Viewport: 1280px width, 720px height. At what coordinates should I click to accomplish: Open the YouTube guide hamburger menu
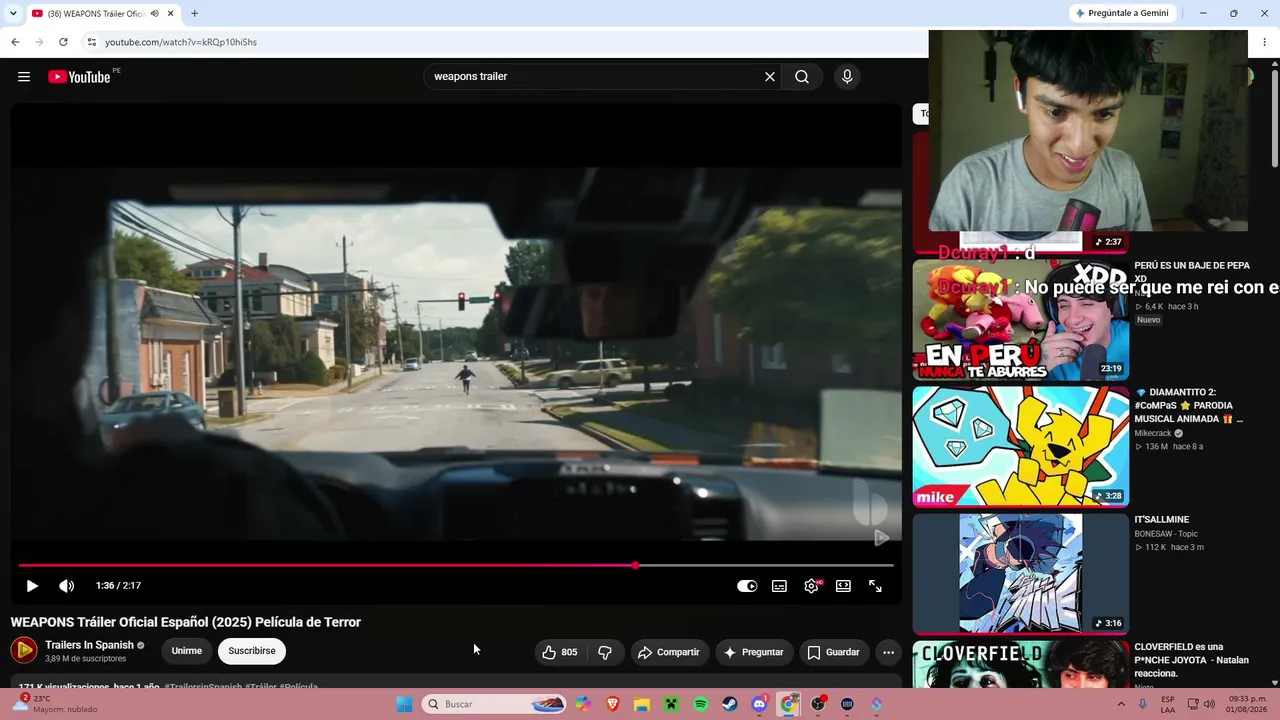tap(24, 77)
